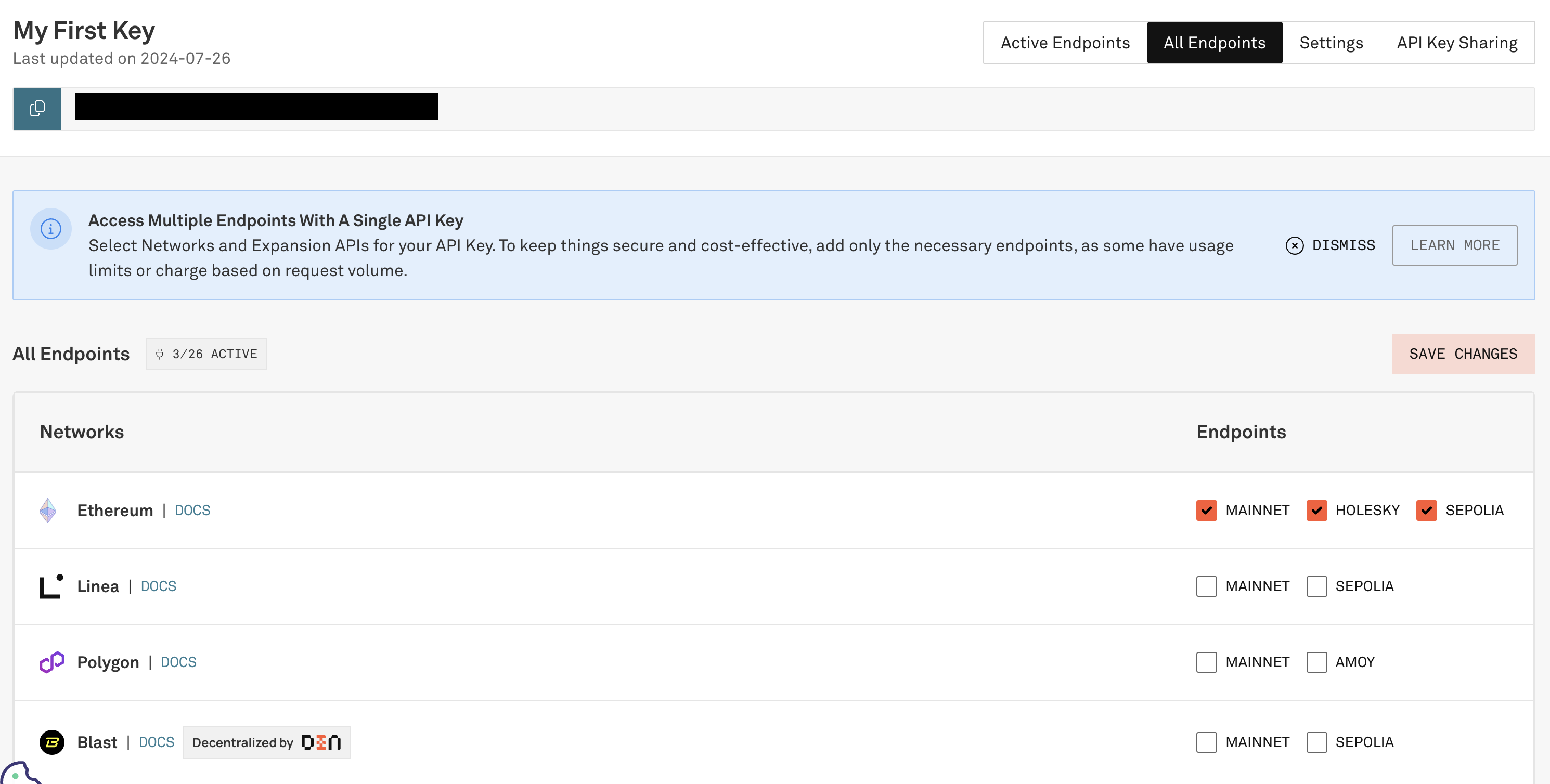The image size is (1550, 784).
Task: Click the Ethereum network logo
Action: (x=48, y=511)
